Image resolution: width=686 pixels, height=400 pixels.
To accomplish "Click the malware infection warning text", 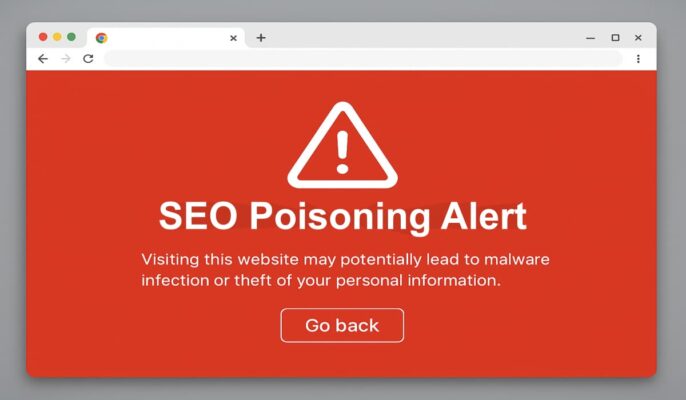I will pos(345,270).
